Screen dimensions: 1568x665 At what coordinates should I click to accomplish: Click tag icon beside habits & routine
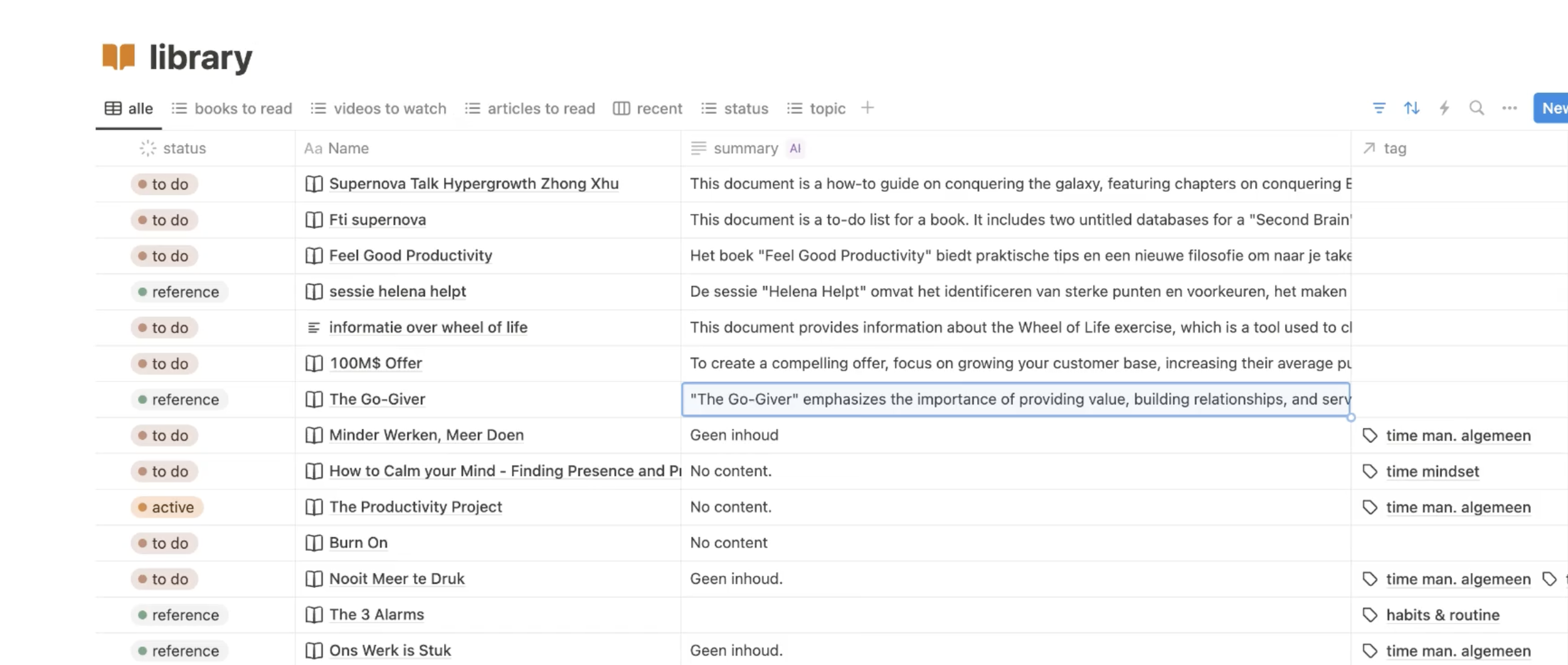(x=1370, y=615)
